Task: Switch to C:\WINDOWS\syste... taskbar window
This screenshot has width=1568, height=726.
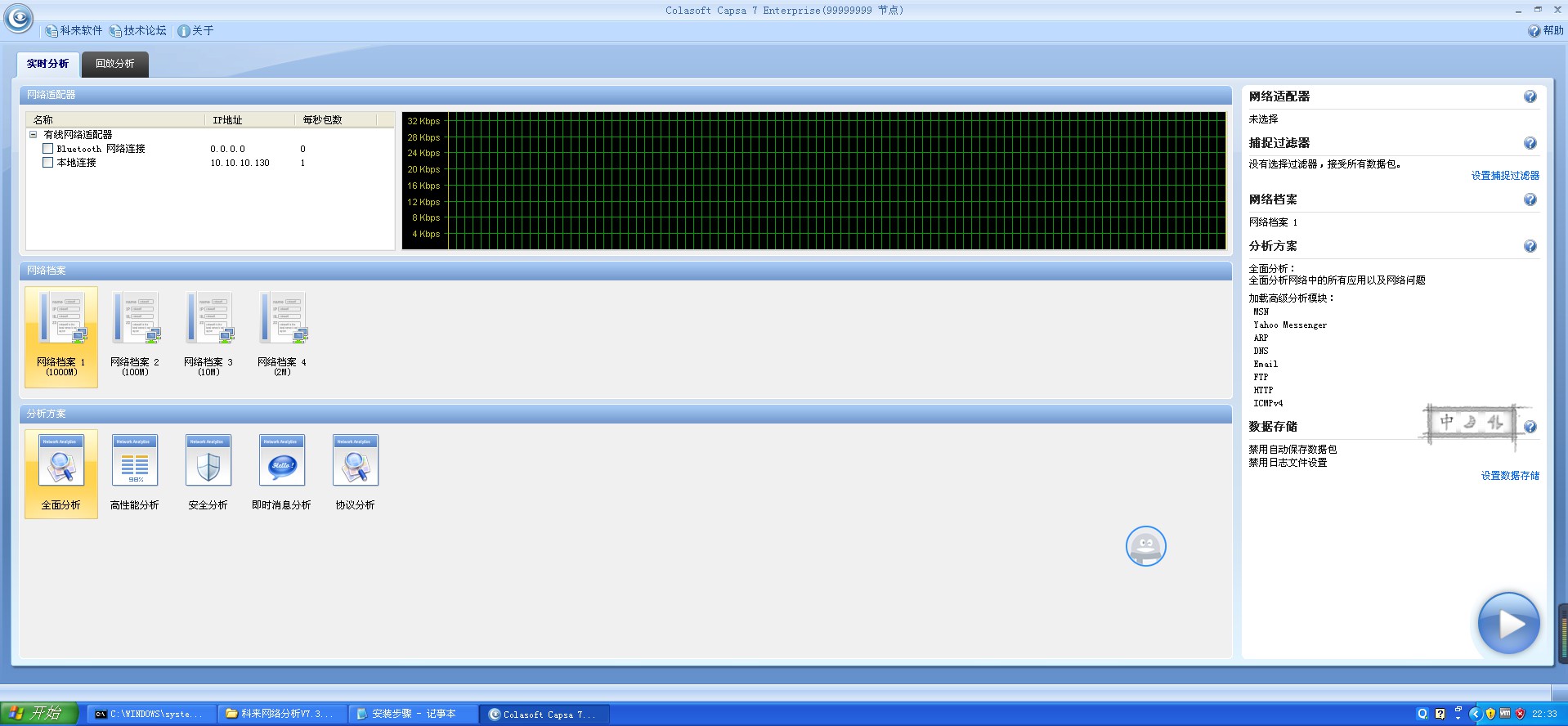Action: [x=153, y=714]
